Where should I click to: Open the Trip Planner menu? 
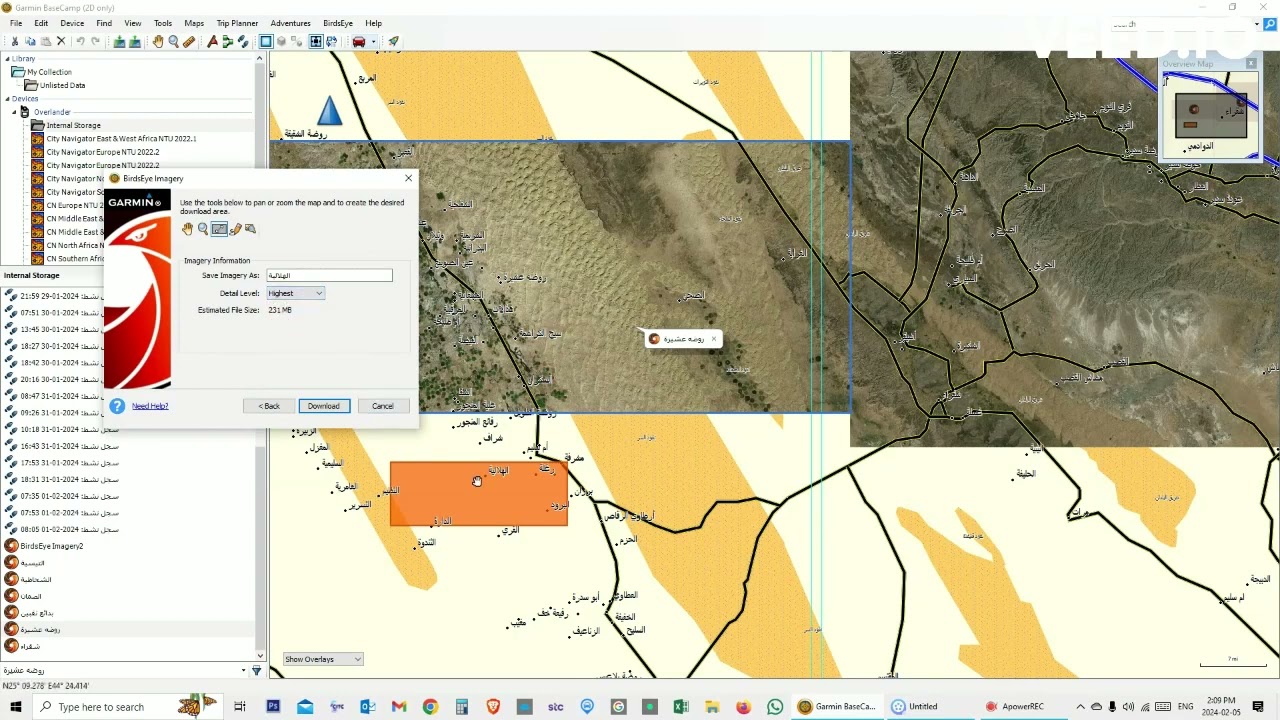pos(237,23)
